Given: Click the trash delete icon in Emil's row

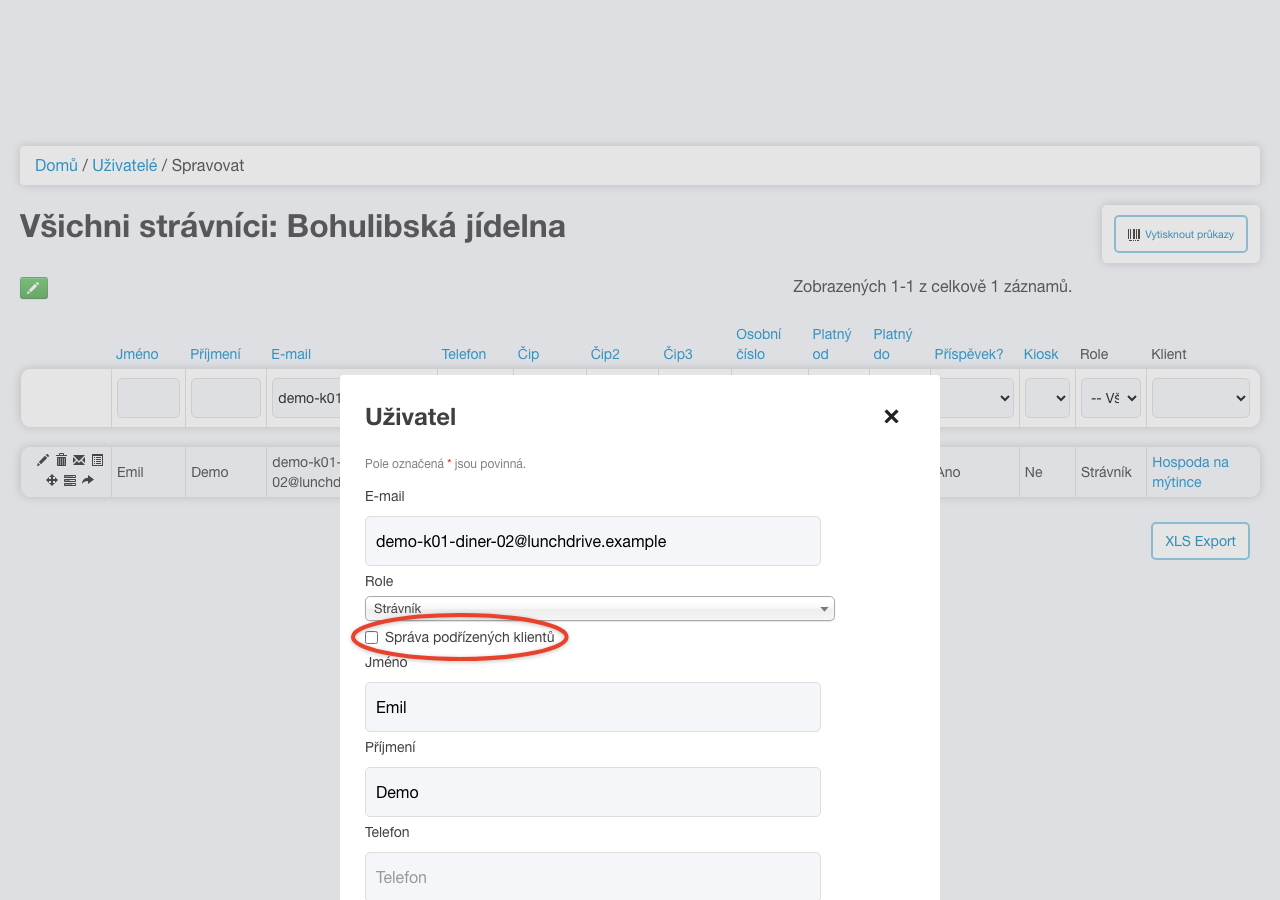Looking at the screenshot, I should tap(61, 460).
